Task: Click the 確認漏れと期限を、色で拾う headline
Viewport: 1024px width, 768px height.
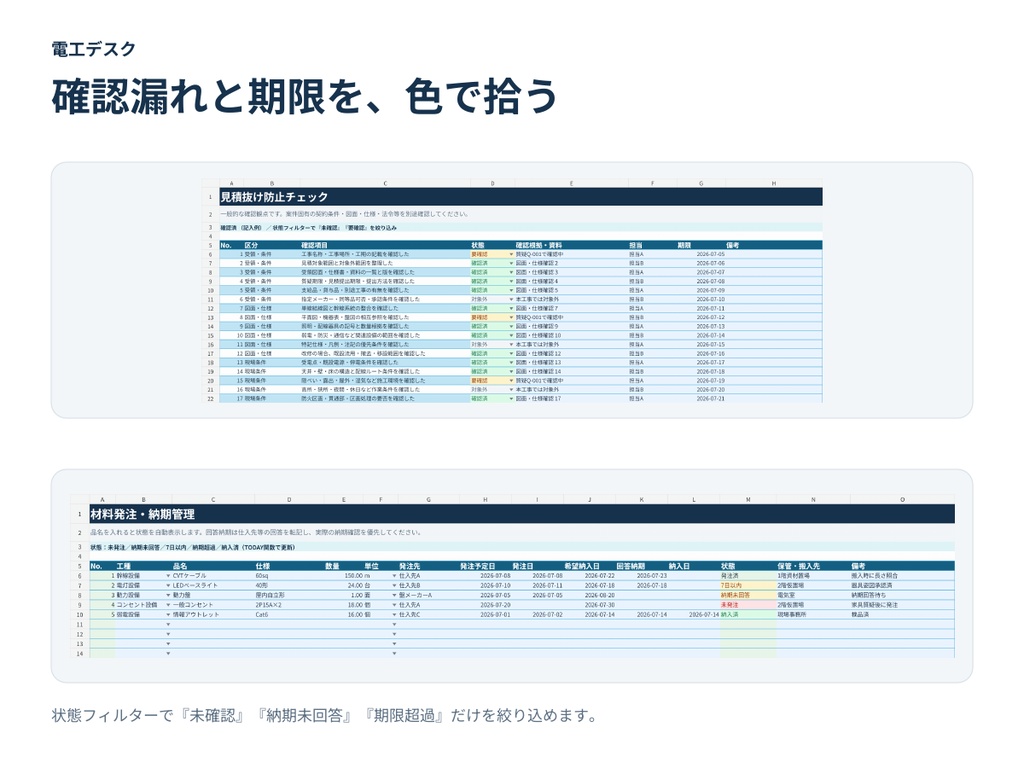Action: [304, 97]
